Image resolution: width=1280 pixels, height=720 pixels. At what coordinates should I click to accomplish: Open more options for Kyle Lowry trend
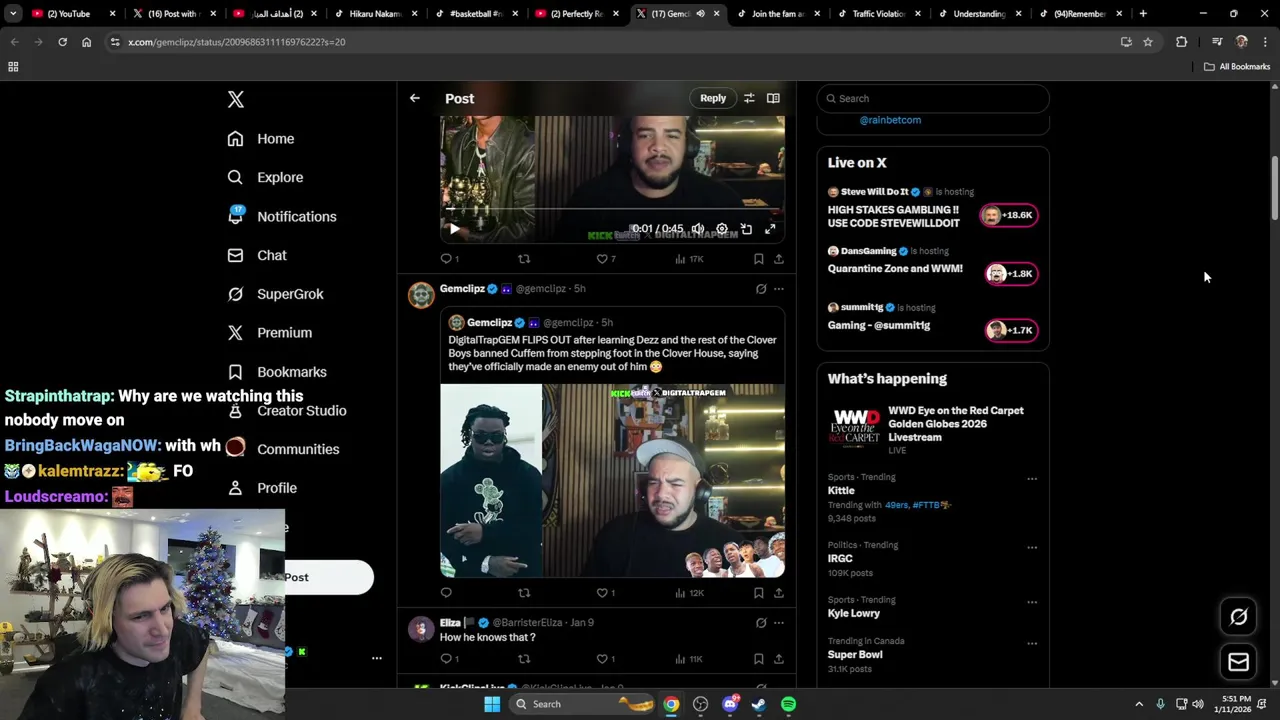[1032, 602]
